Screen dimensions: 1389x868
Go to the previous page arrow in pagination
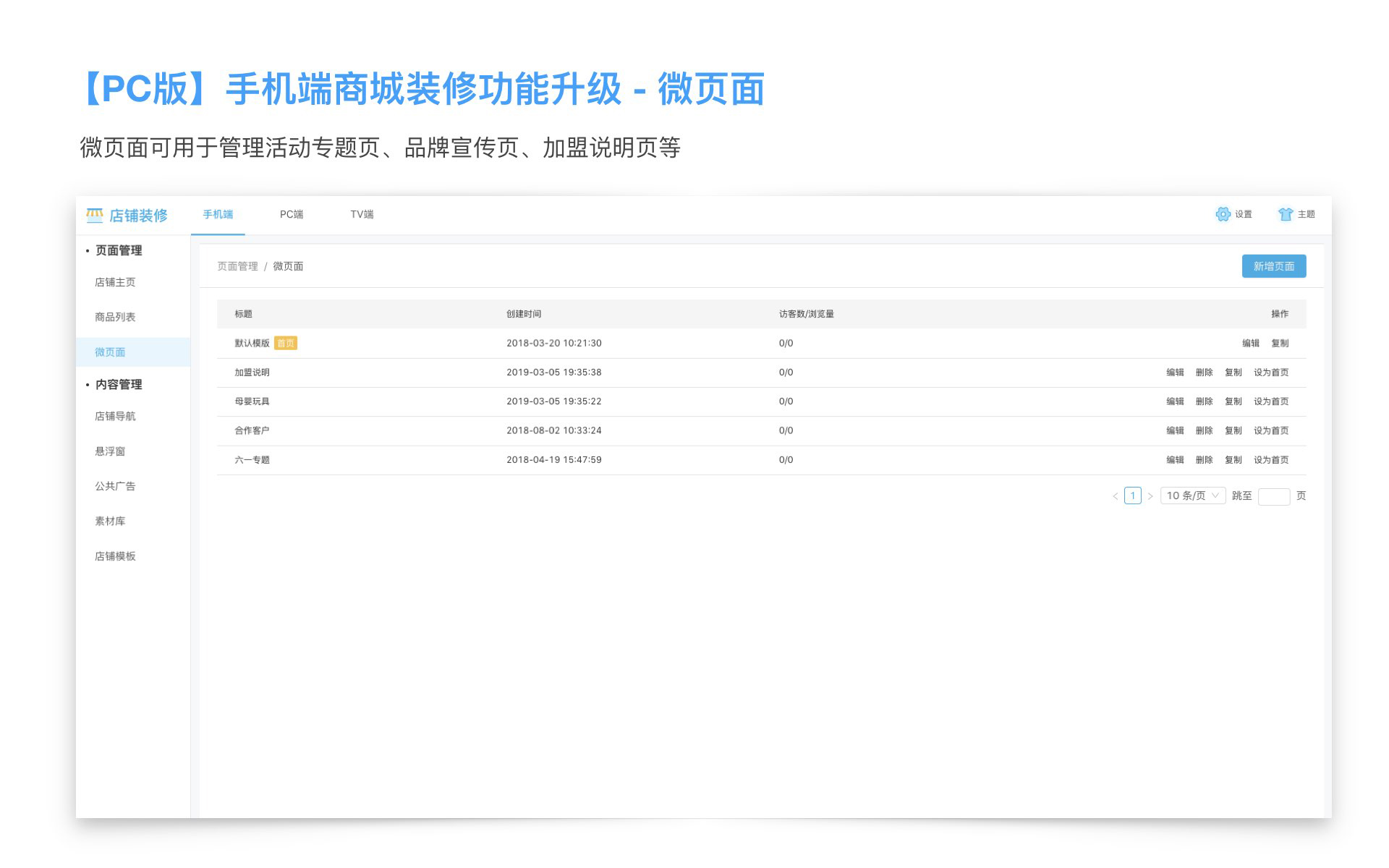point(1115,496)
